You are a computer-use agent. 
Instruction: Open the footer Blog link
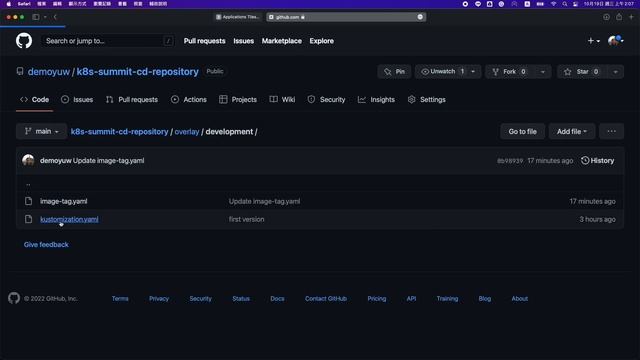(x=484, y=299)
